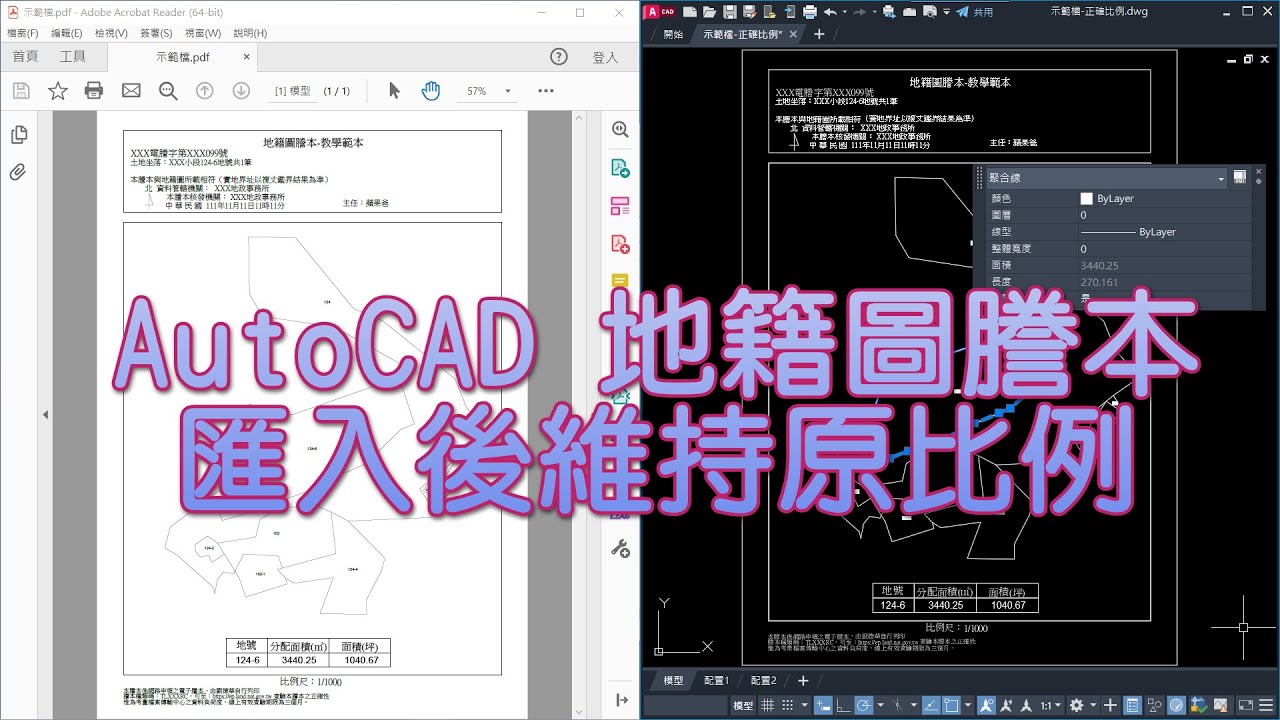Click the star bookmark icon in Acrobat
Screen dimensions: 1280x720
tap(58, 91)
